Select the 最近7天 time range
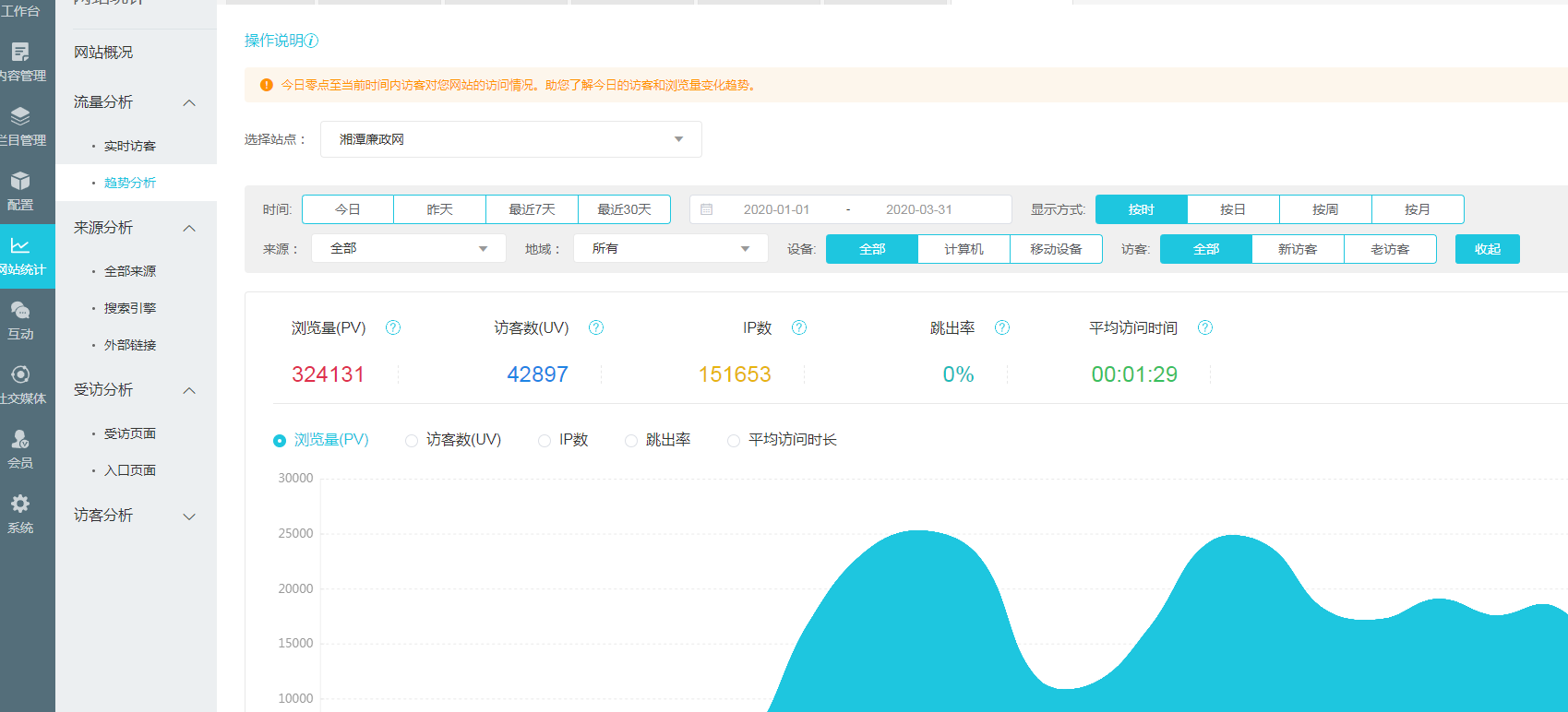Screen dimensions: 1568x712 [x=532, y=210]
